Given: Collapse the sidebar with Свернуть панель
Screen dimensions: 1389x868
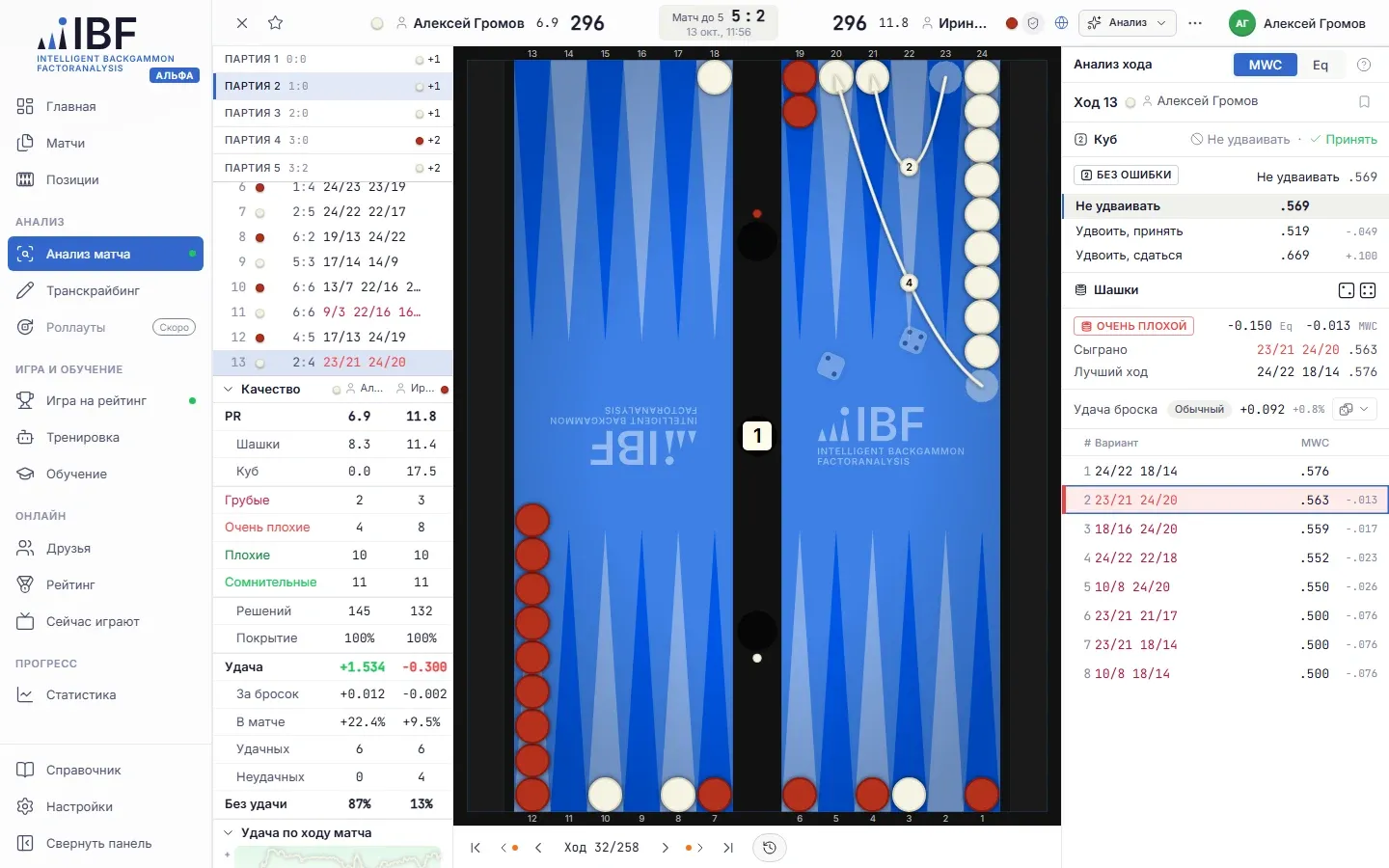Looking at the screenshot, I should (x=105, y=844).
